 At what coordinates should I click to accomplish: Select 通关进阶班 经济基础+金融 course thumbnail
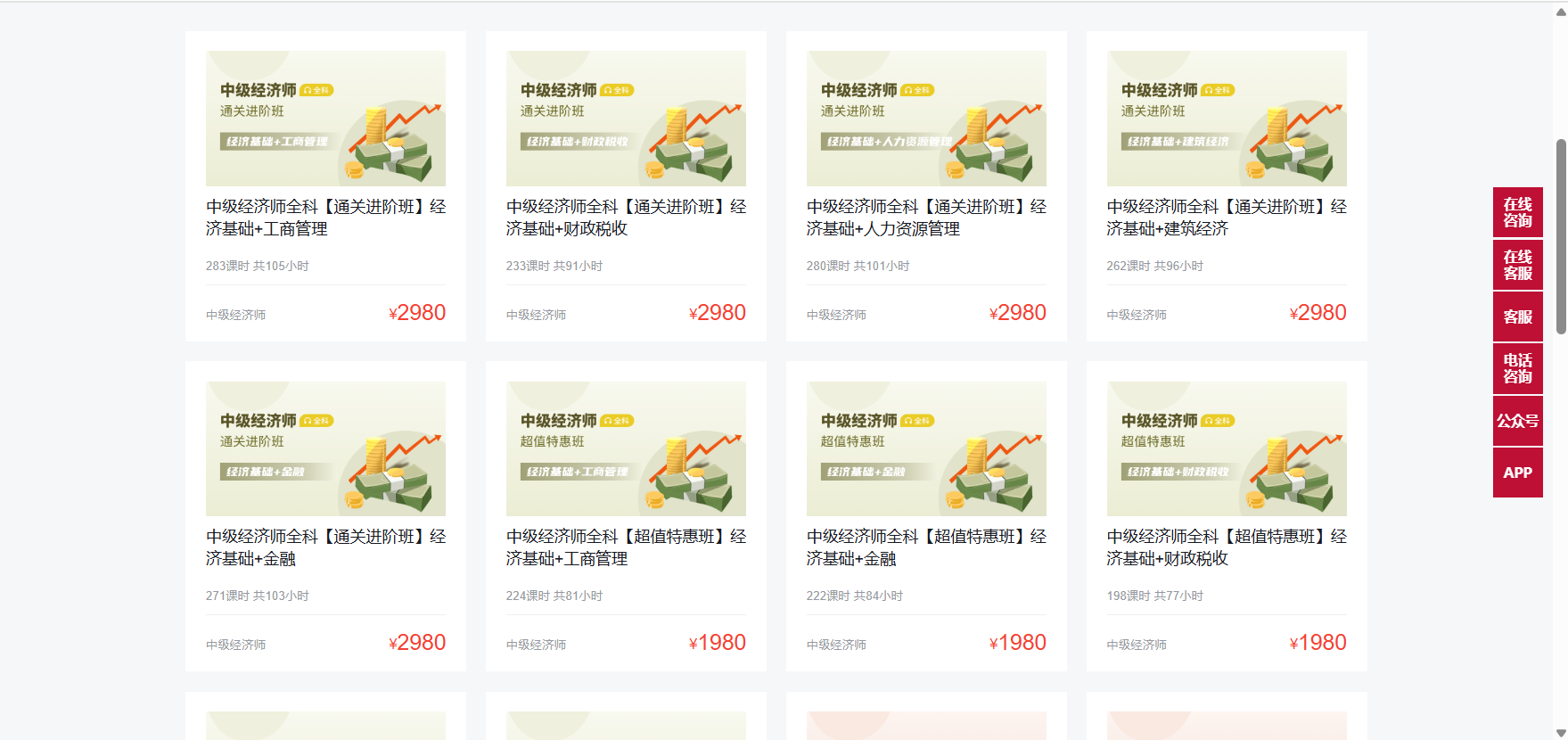tap(325, 448)
